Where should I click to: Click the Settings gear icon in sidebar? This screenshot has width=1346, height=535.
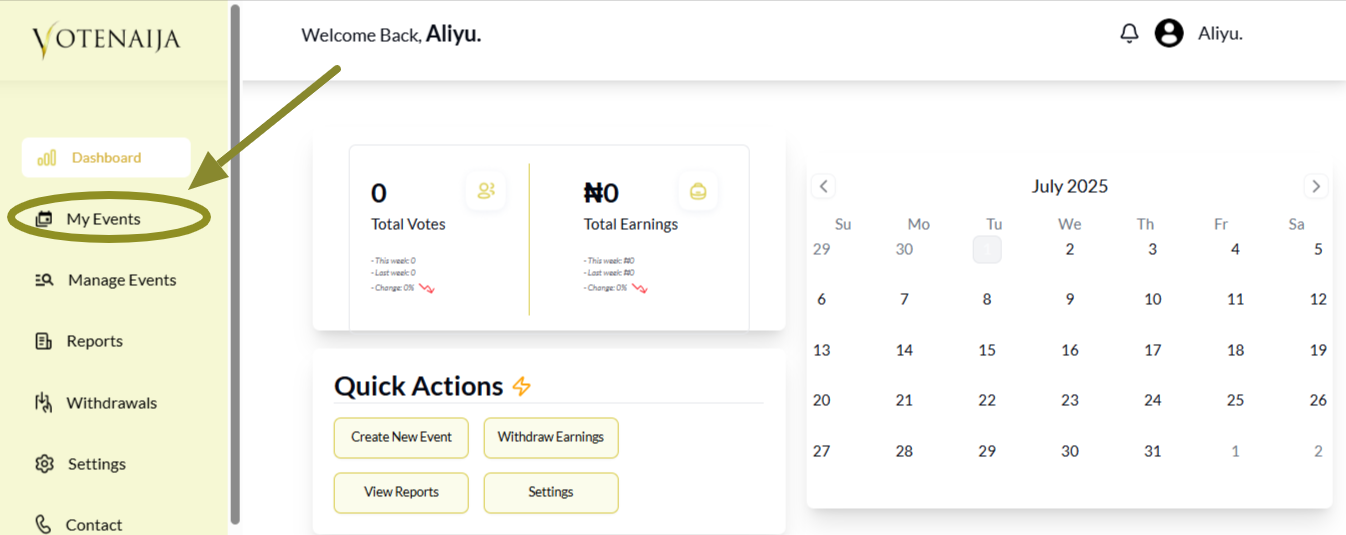pyautogui.click(x=44, y=464)
